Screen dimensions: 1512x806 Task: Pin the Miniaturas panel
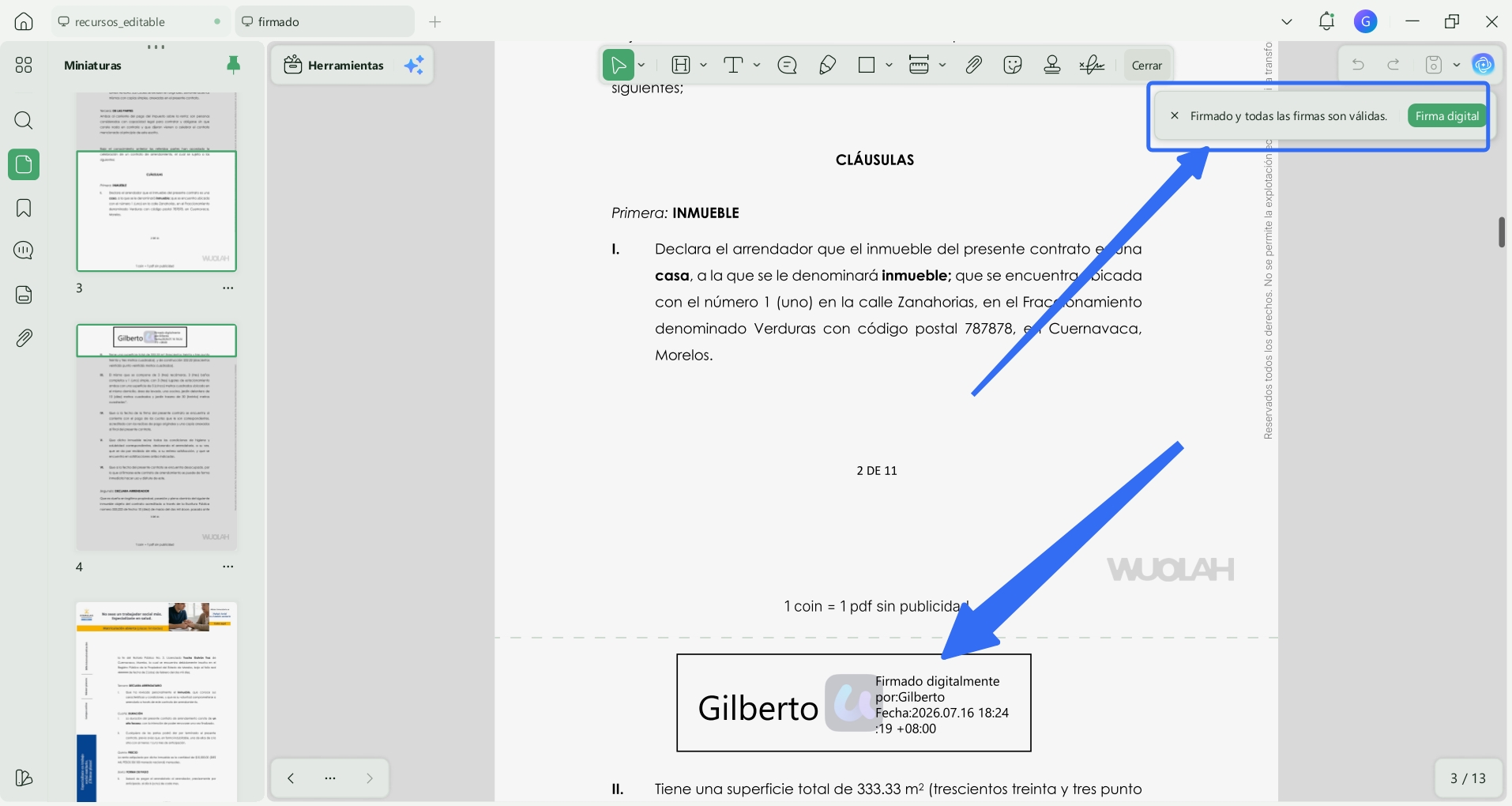(233, 65)
